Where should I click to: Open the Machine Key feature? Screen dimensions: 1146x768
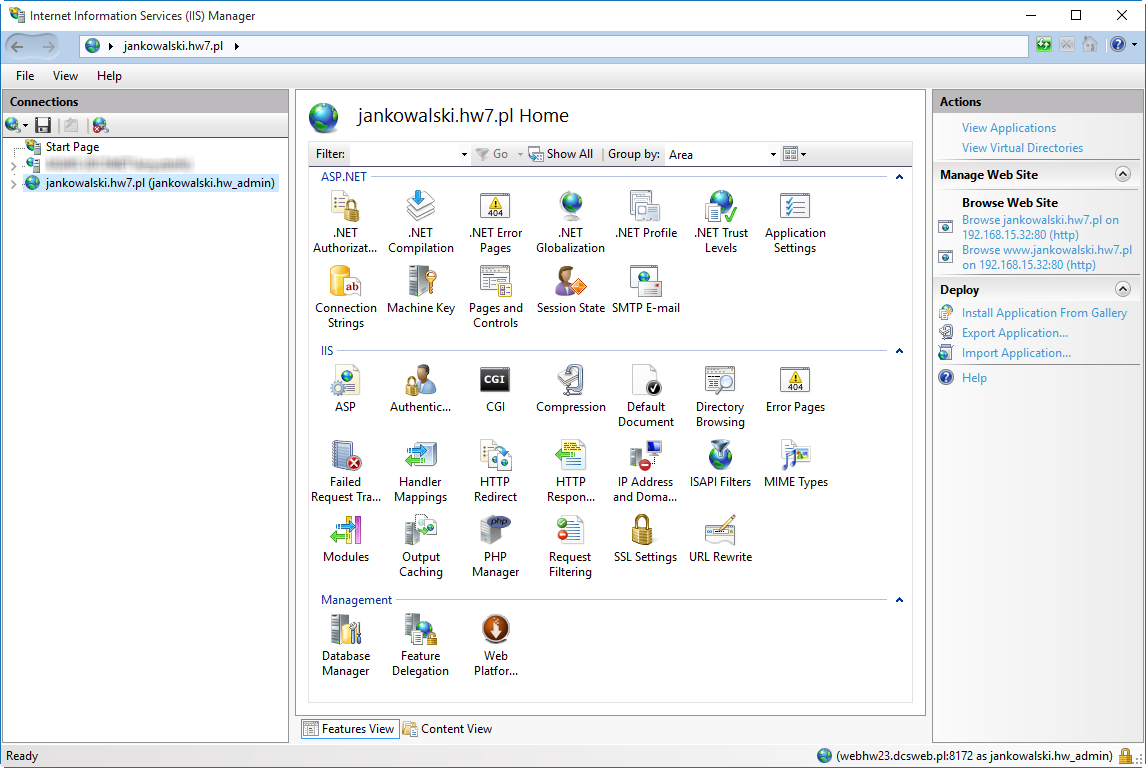pos(421,290)
